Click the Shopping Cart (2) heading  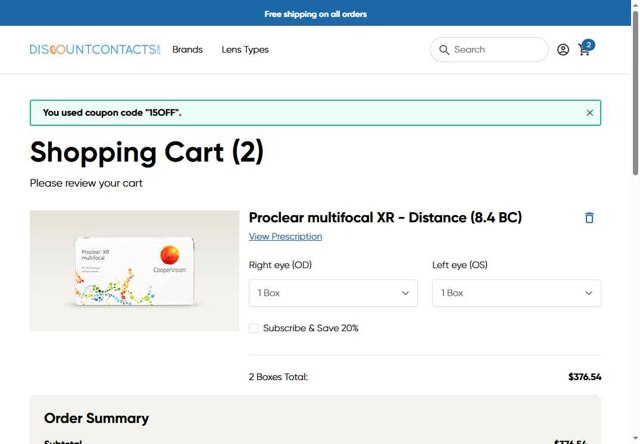147,152
